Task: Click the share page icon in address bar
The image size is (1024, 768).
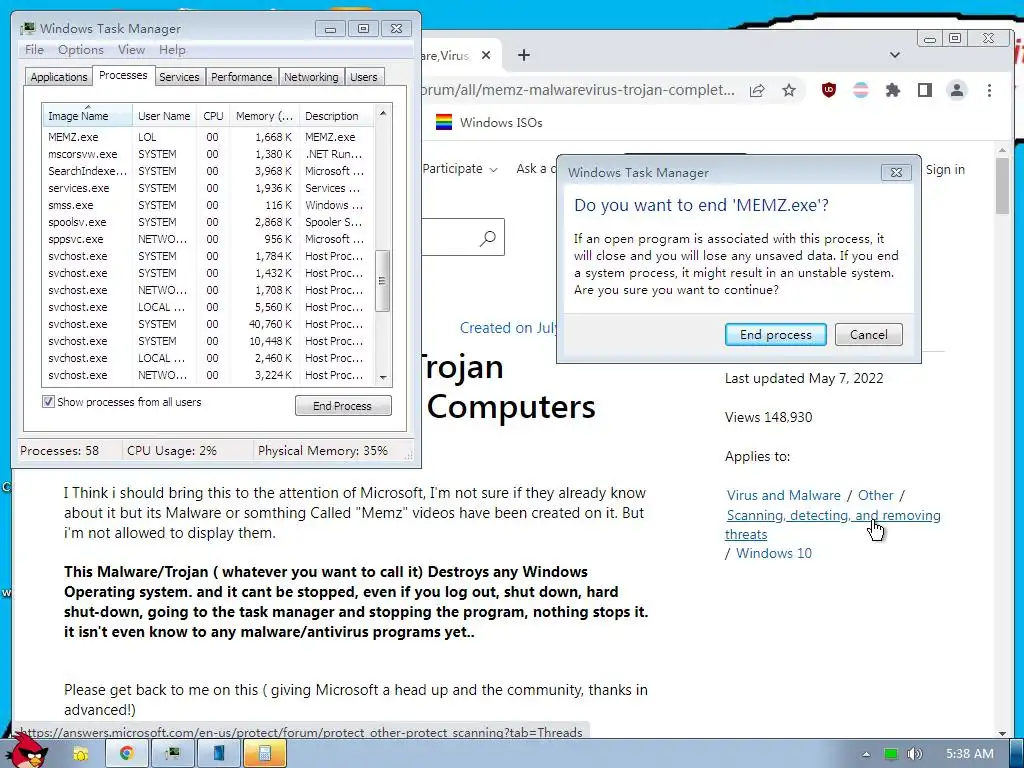Action: coord(757,90)
